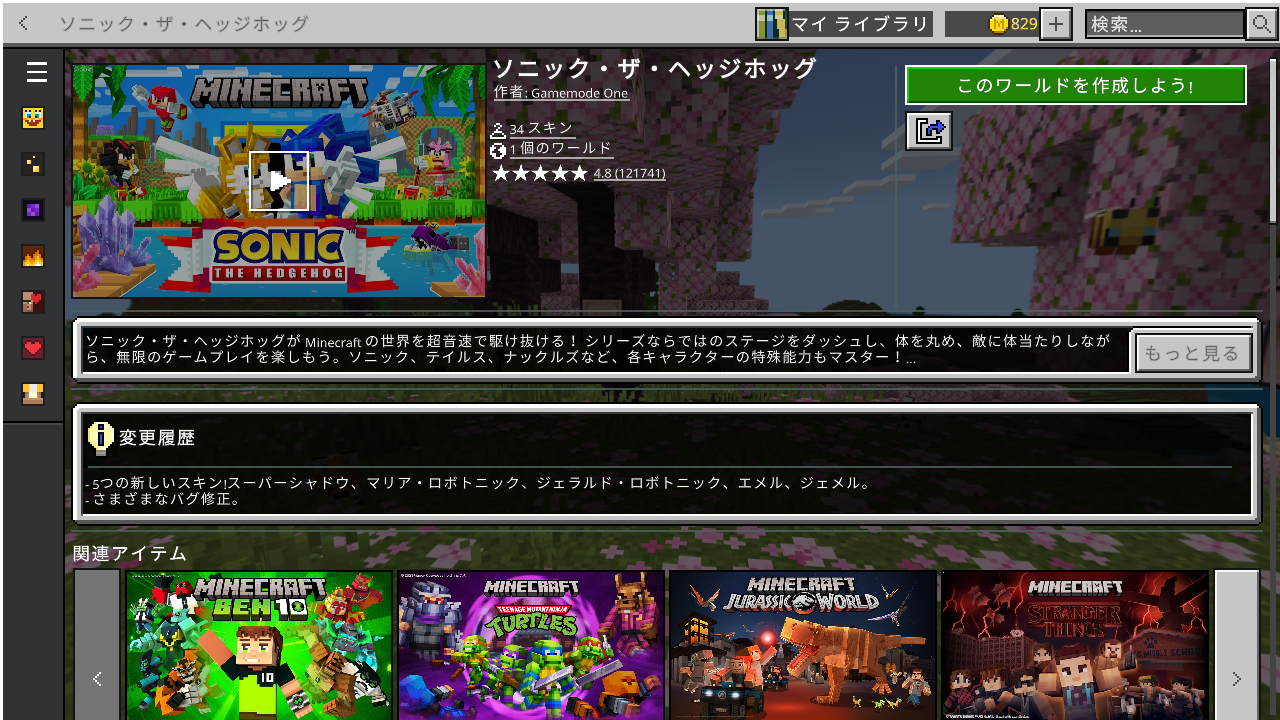Click このワールドを作成しよう! create world button
This screenshot has height=720, width=1280.
pos(1076,85)
